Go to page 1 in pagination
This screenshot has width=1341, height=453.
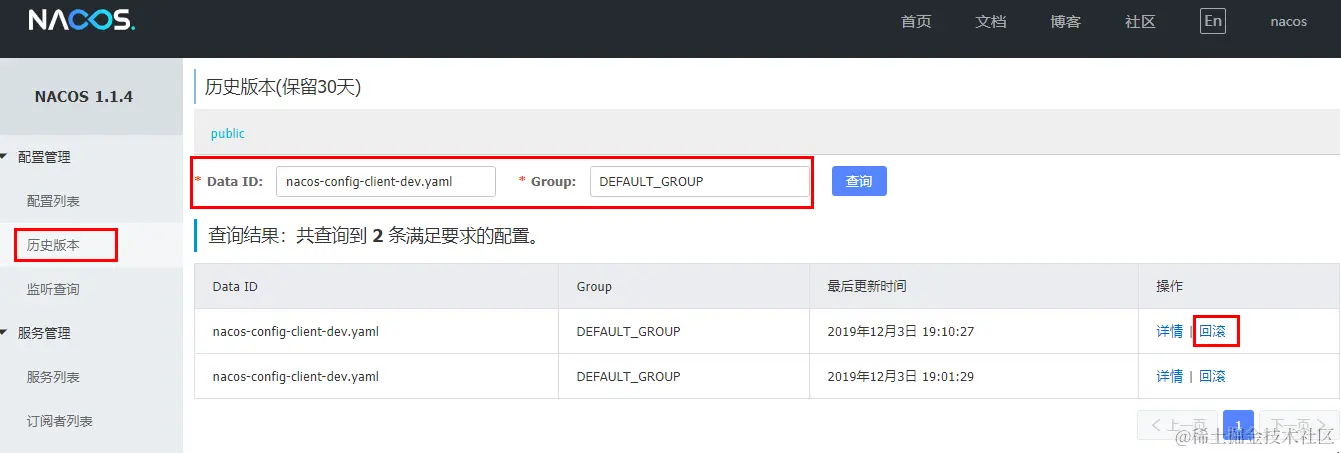(x=1239, y=424)
